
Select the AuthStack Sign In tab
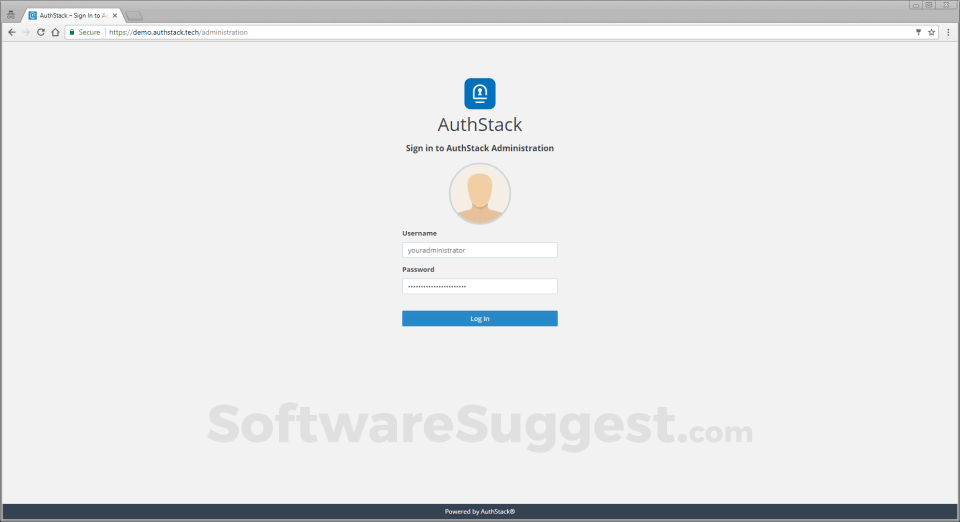coord(72,15)
